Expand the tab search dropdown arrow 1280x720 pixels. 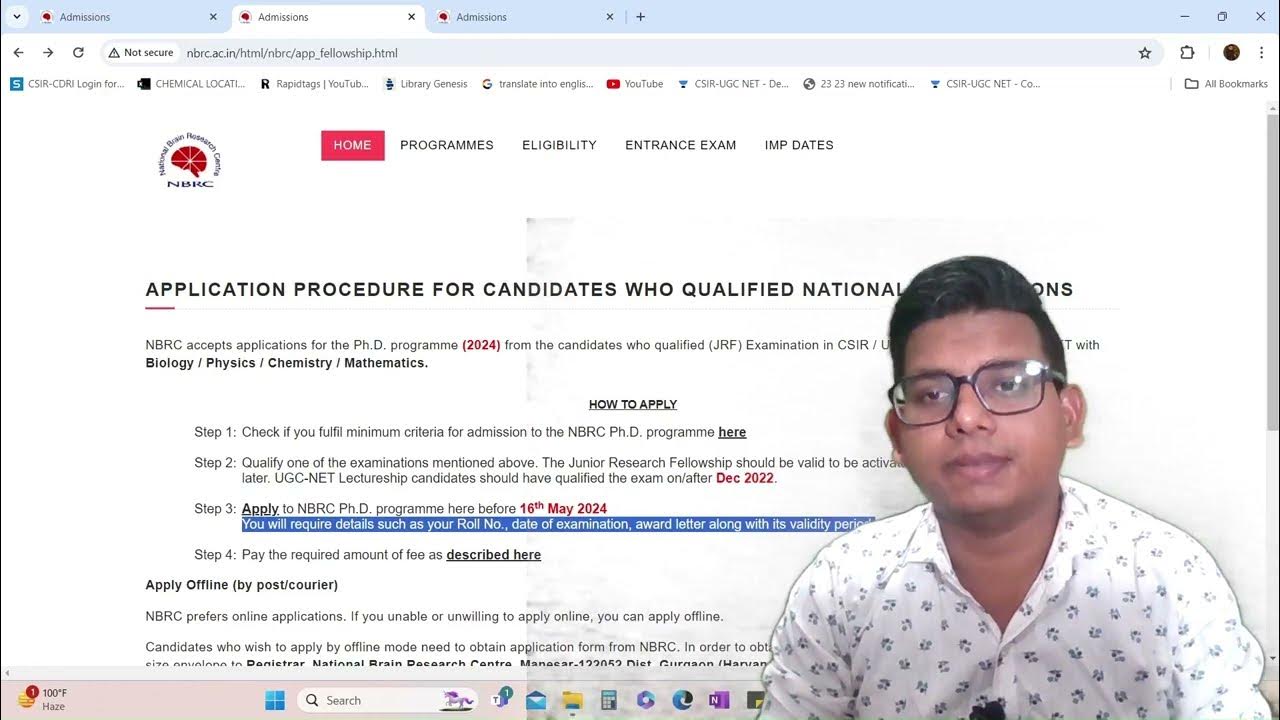coord(16,16)
